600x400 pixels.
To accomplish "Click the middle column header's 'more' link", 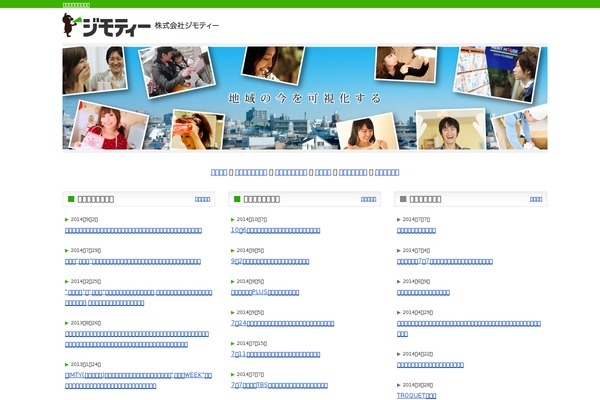I will pyautogui.click(x=368, y=199).
